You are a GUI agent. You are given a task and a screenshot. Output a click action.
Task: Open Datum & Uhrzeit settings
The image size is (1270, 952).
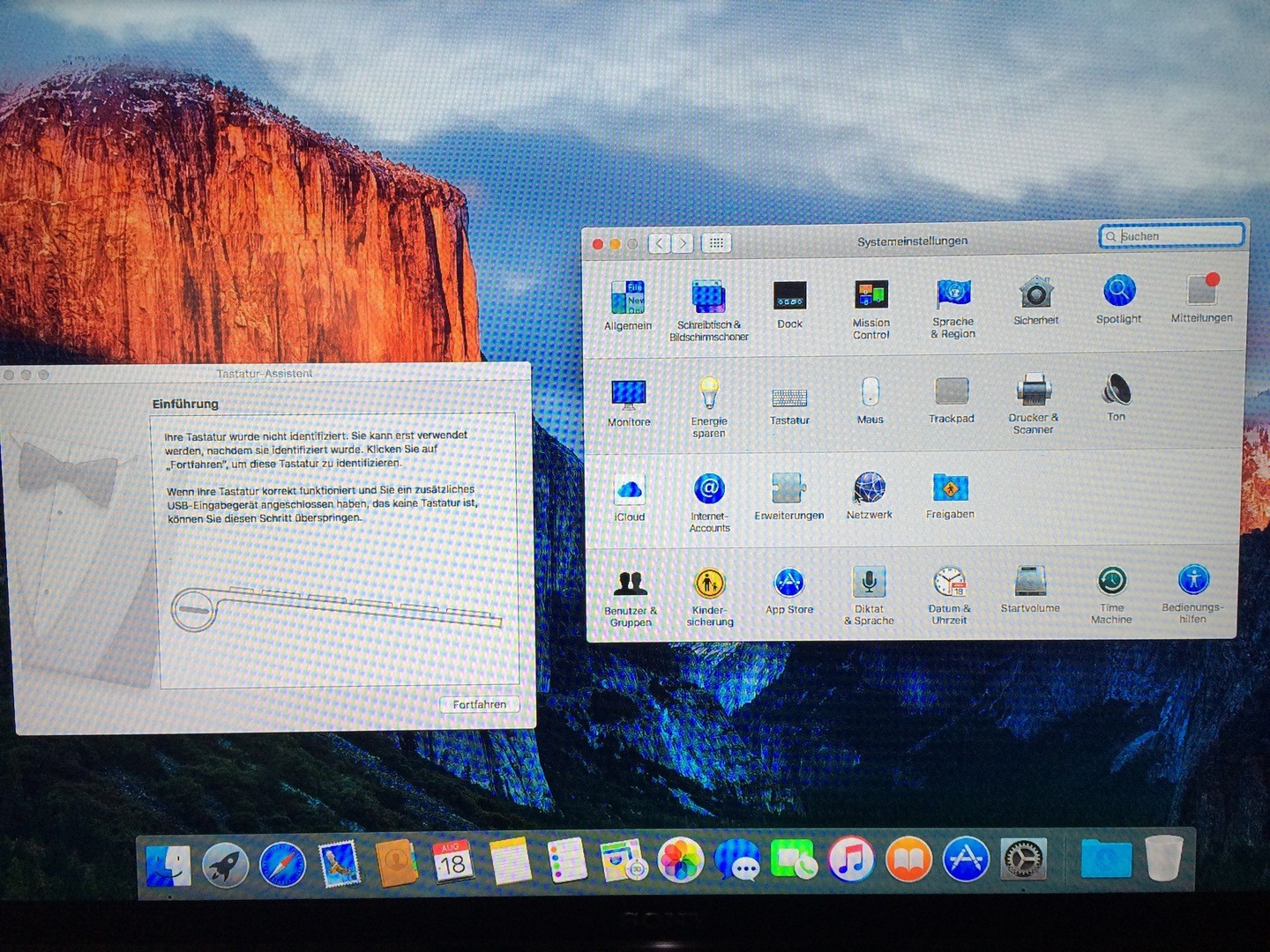950,583
